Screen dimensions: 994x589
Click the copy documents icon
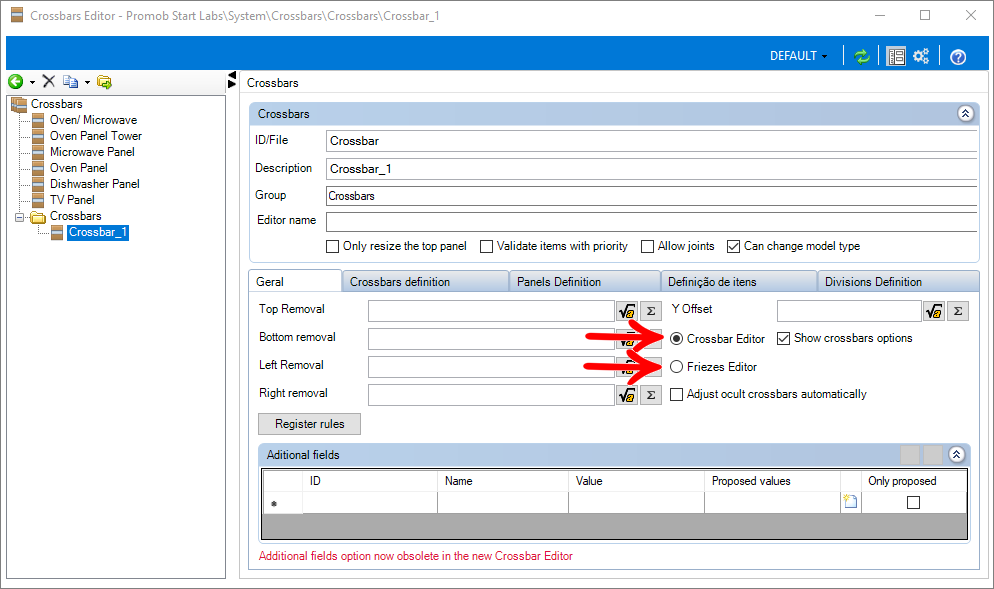[70, 82]
